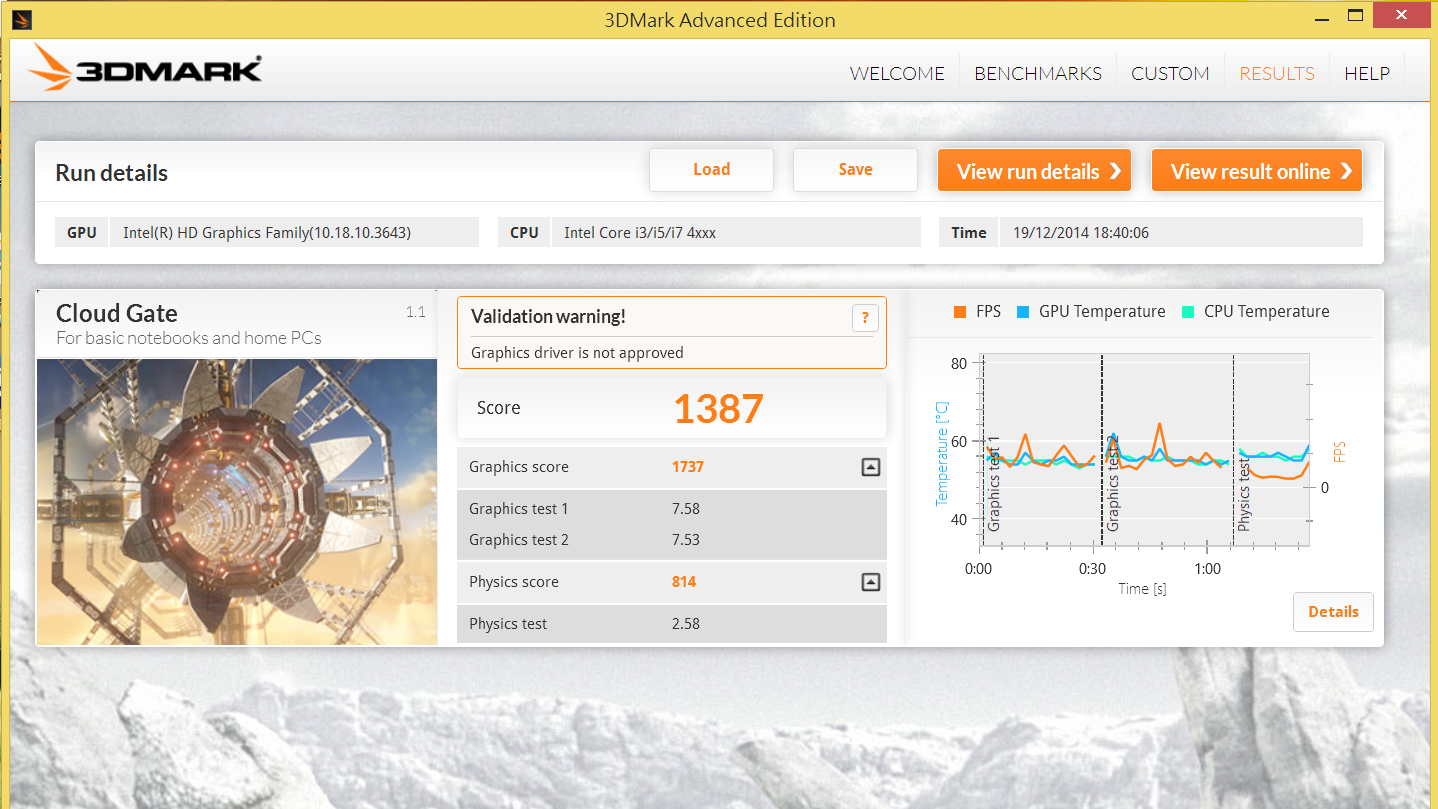This screenshot has width=1438, height=809.
Task: Open the validation warning help question mark
Action: tap(865, 318)
